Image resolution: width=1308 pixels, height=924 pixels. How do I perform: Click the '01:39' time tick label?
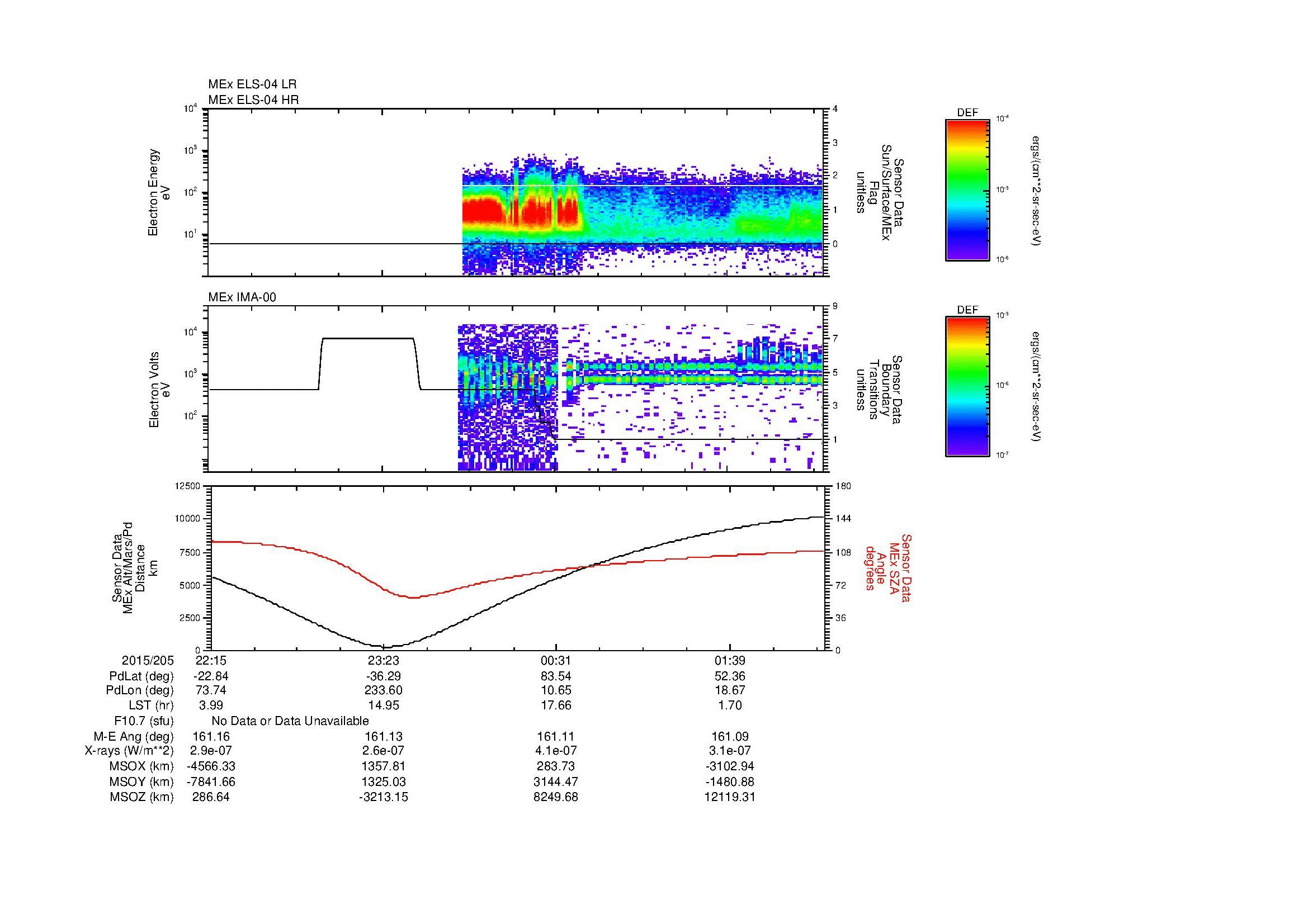(730, 661)
